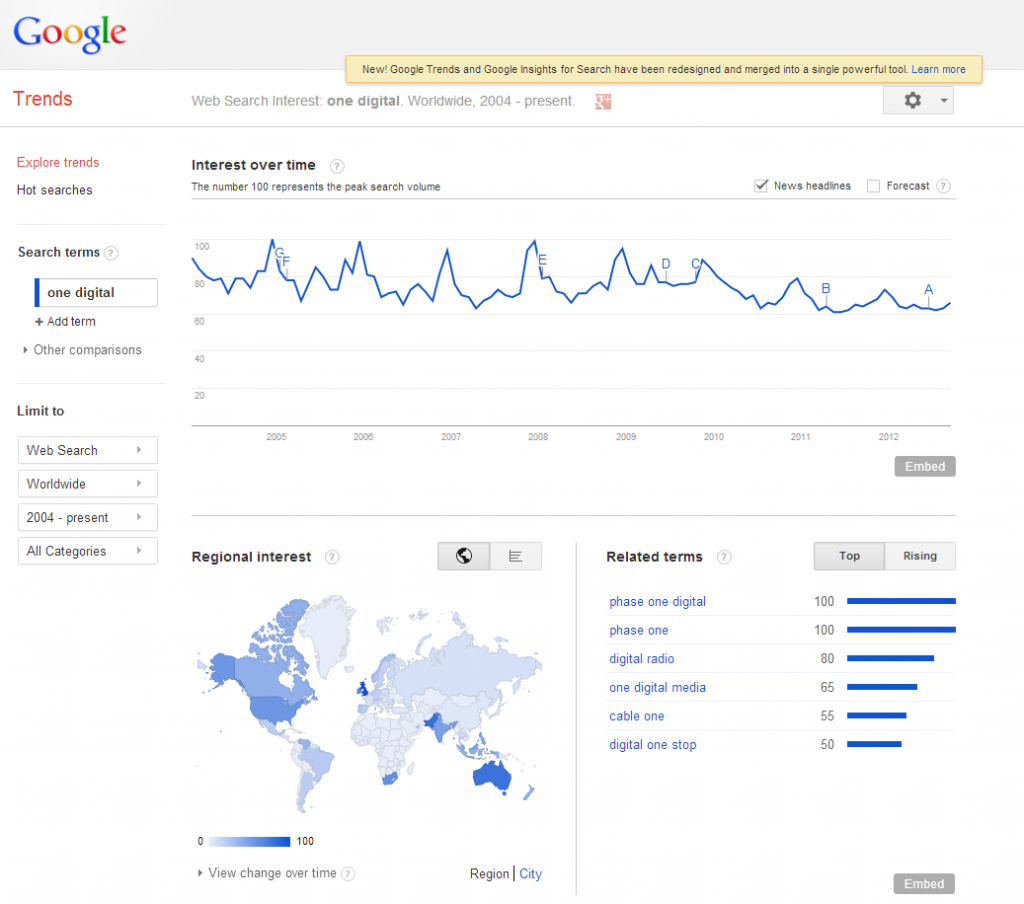The width and height of the screenshot is (1024, 904).
Task: Open help icon next to Forecast
Action: point(943,186)
